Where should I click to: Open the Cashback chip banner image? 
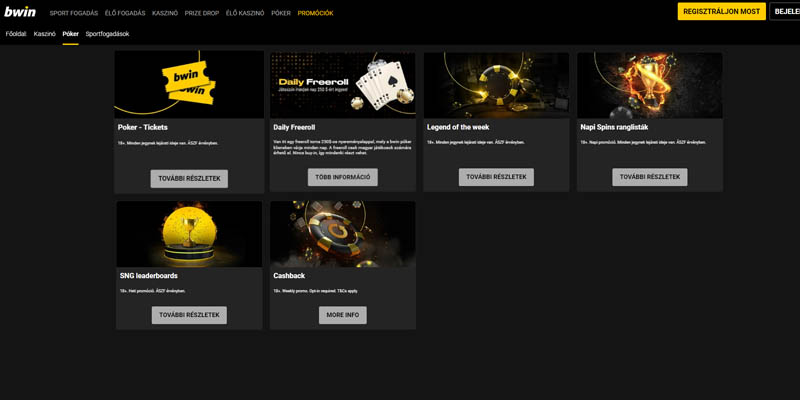pos(343,234)
